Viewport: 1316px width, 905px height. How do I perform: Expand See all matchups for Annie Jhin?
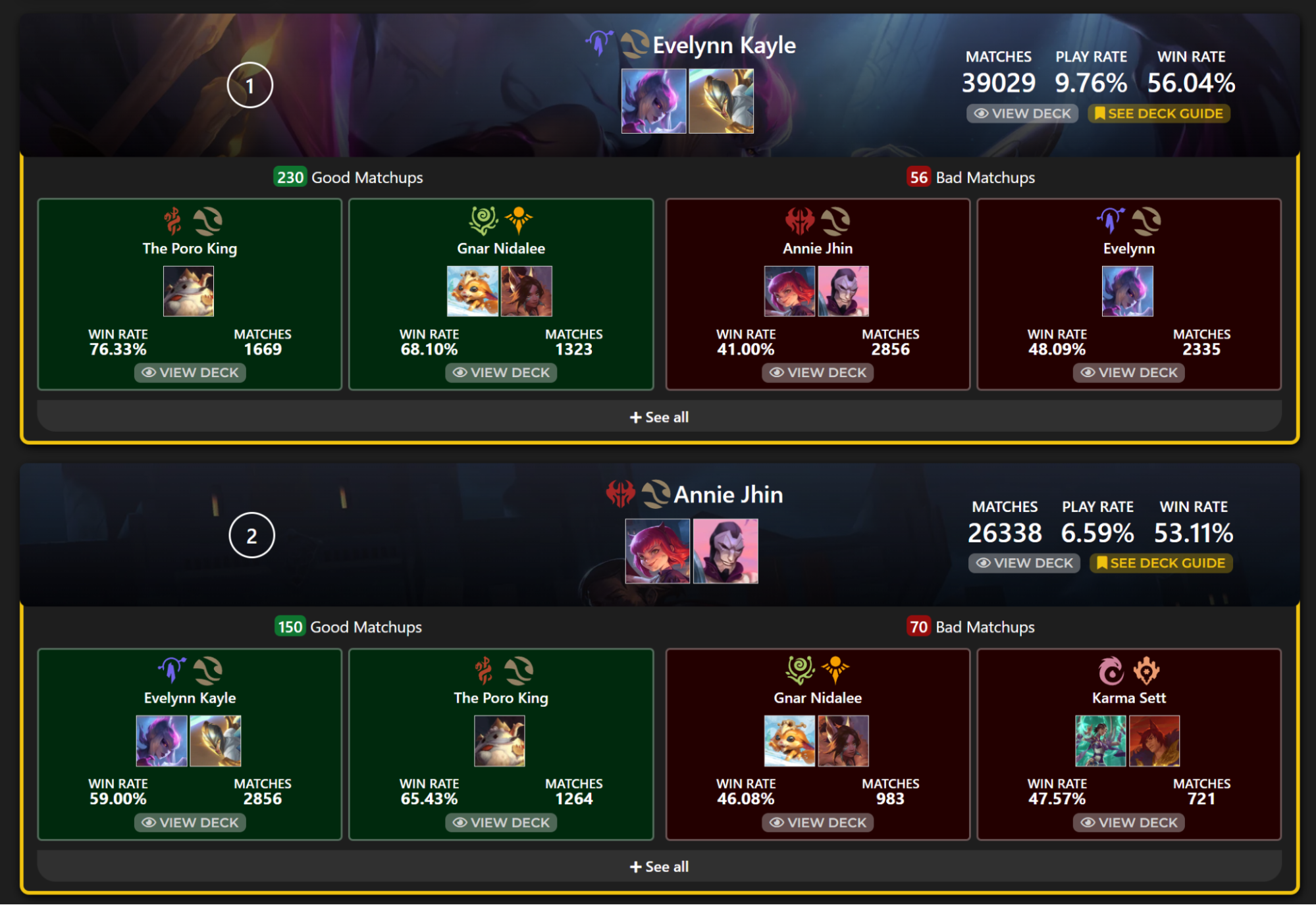(659, 867)
